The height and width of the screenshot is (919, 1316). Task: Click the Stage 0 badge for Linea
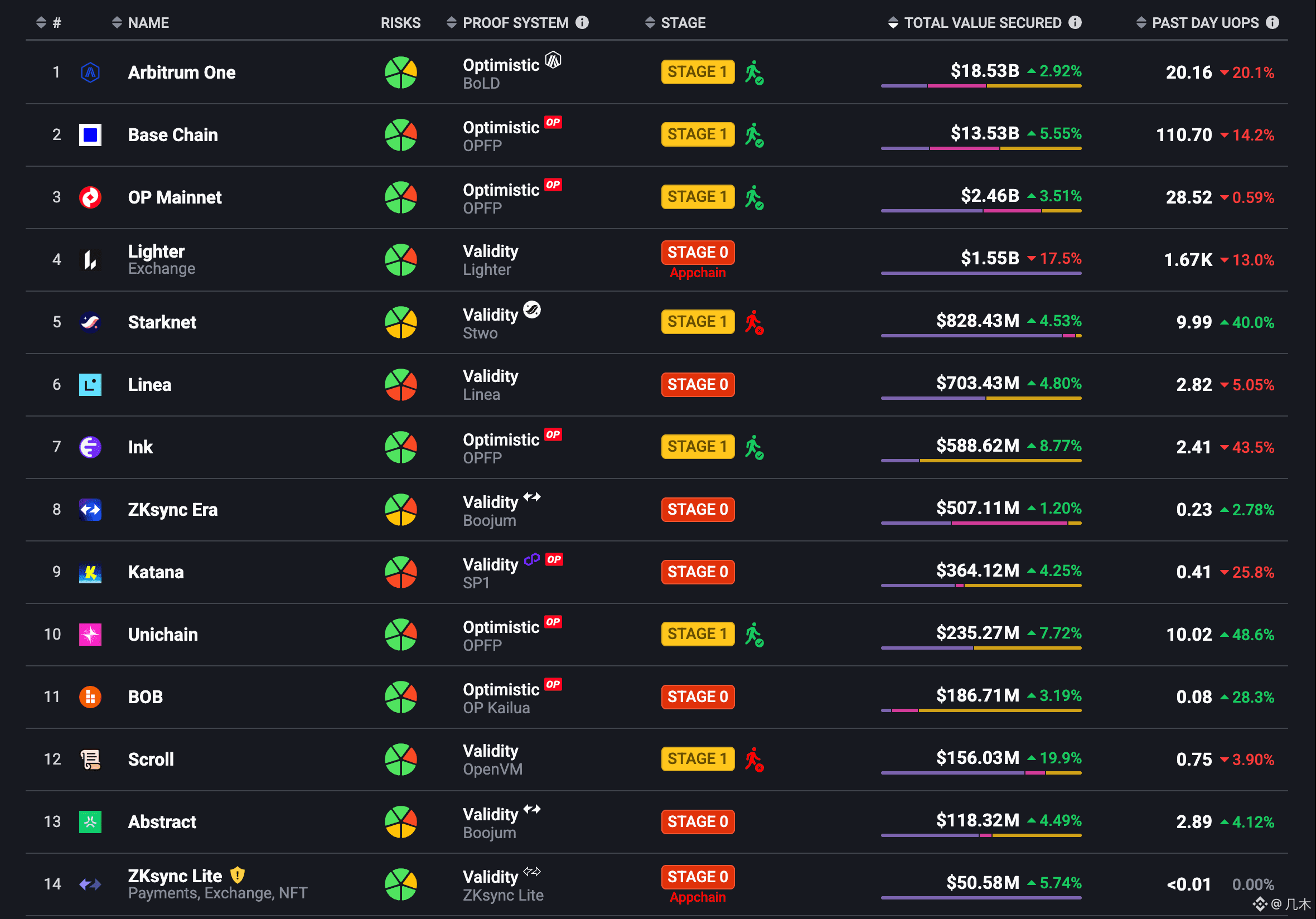pyautogui.click(x=697, y=385)
